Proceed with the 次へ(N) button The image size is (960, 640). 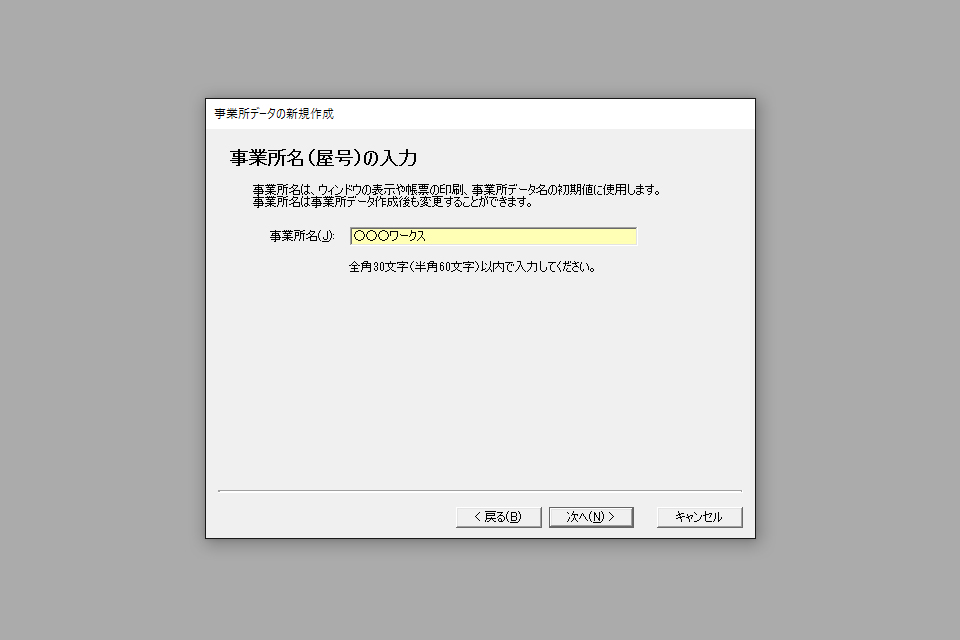pyautogui.click(x=591, y=517)
